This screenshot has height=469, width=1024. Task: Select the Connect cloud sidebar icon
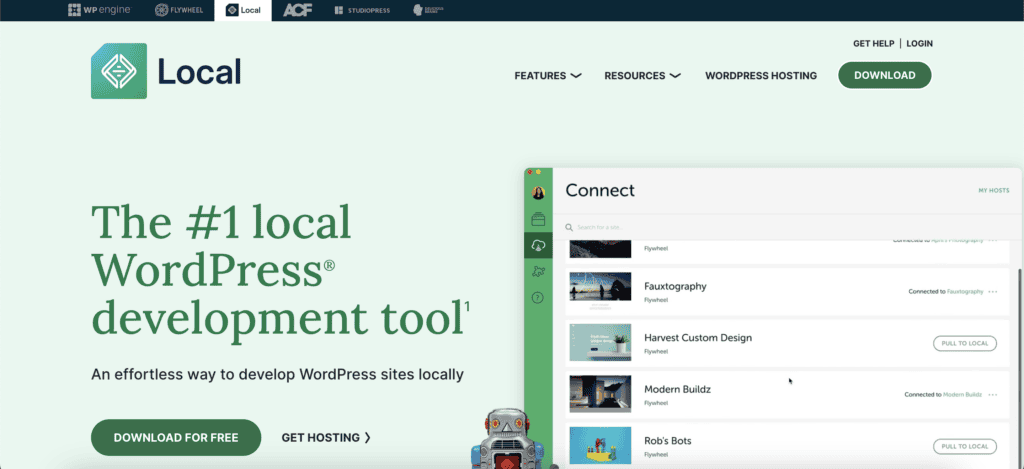(538, 246)
